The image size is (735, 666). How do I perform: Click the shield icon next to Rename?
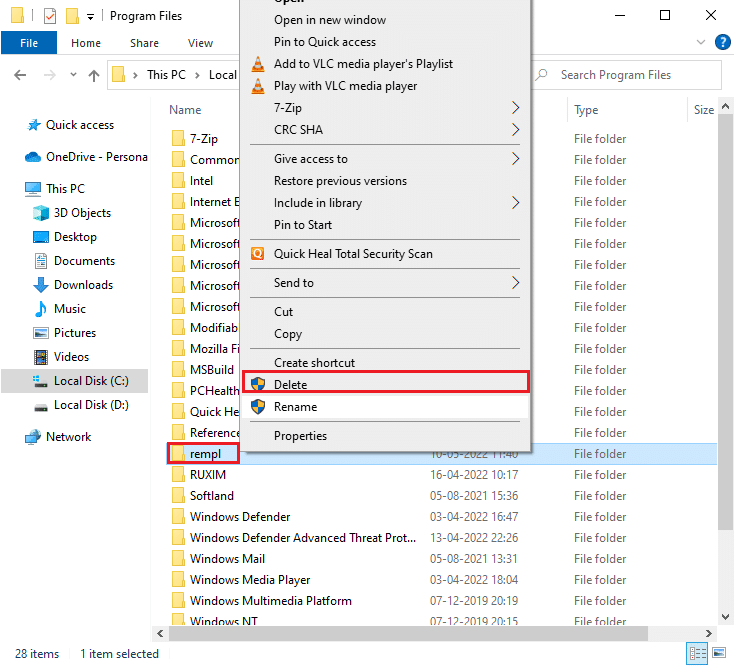[x=258, y=406]
